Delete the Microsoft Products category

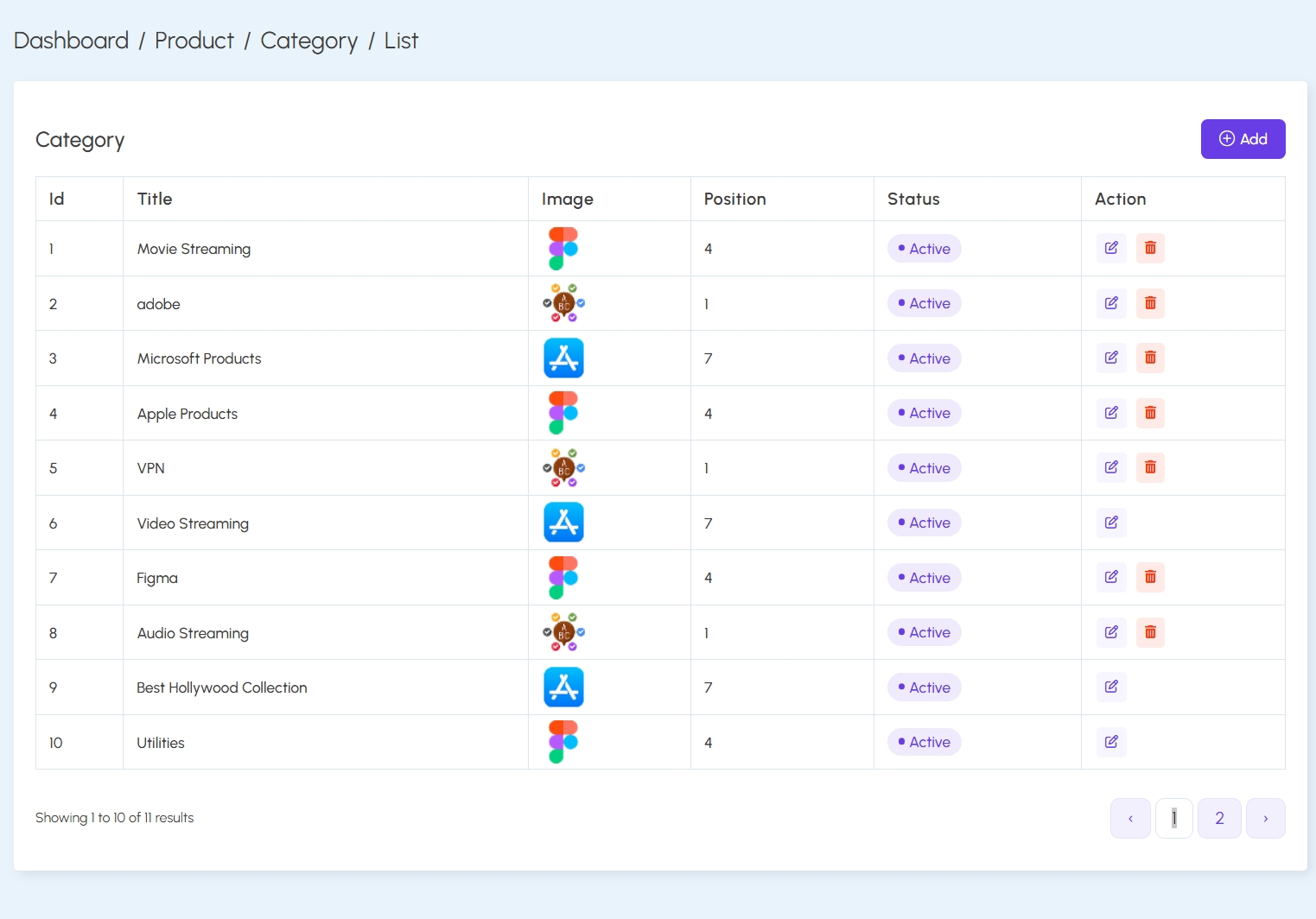(x=1150, y=358)
